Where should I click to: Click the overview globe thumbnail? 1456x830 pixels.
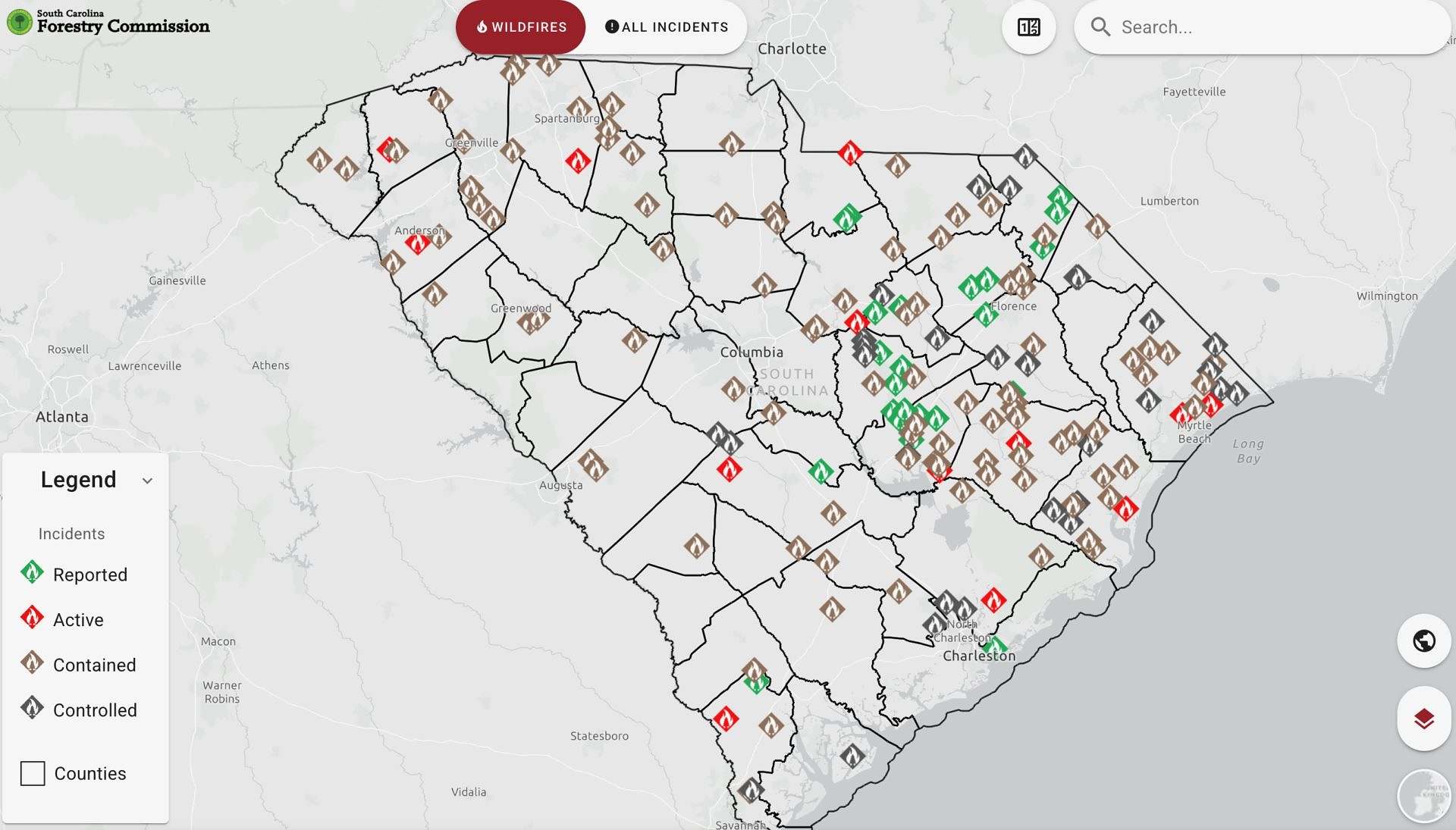(1423, 796)
